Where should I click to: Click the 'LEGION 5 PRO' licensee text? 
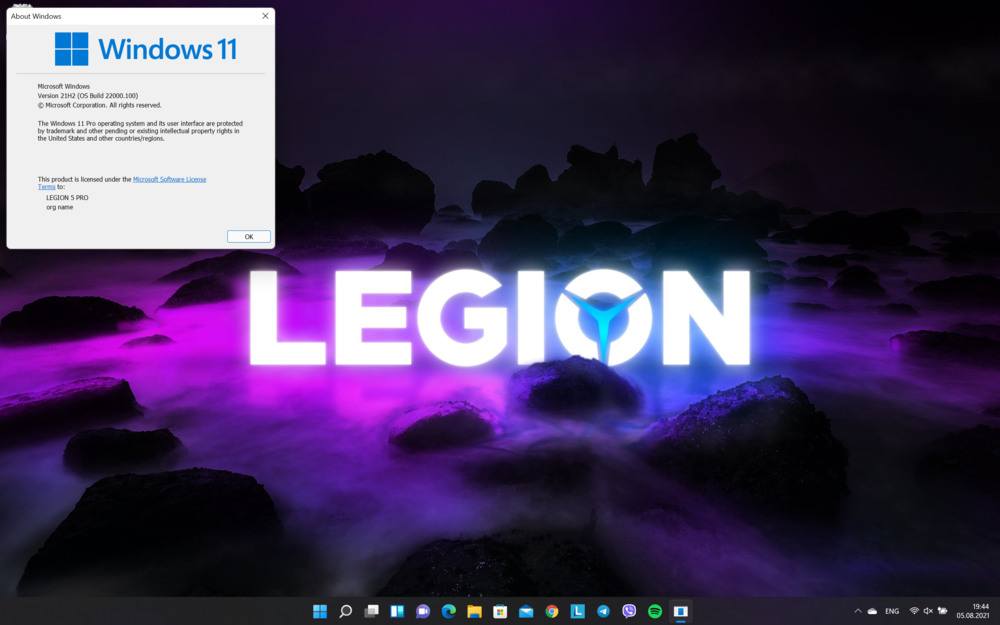(67, 198)
